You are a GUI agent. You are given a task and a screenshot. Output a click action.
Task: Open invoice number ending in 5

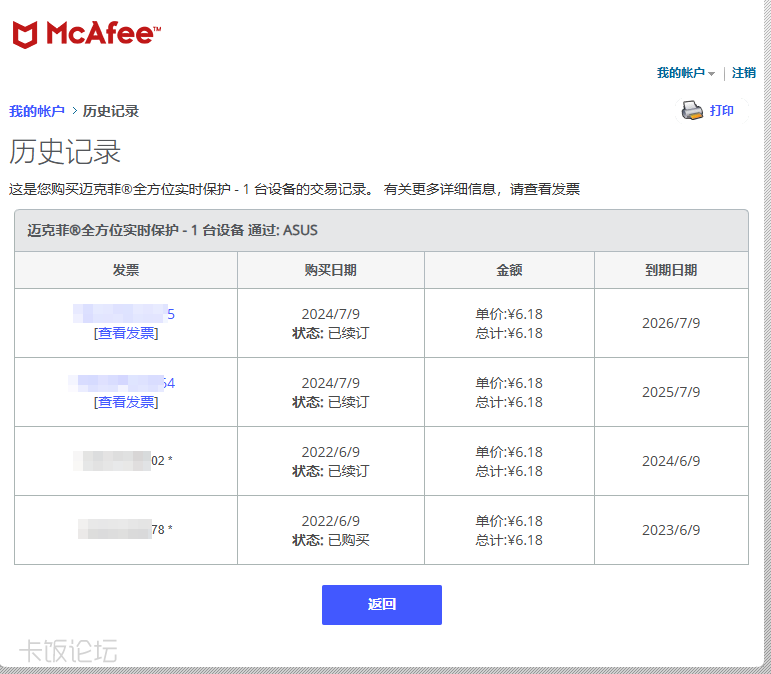click(x=124, y=314)
